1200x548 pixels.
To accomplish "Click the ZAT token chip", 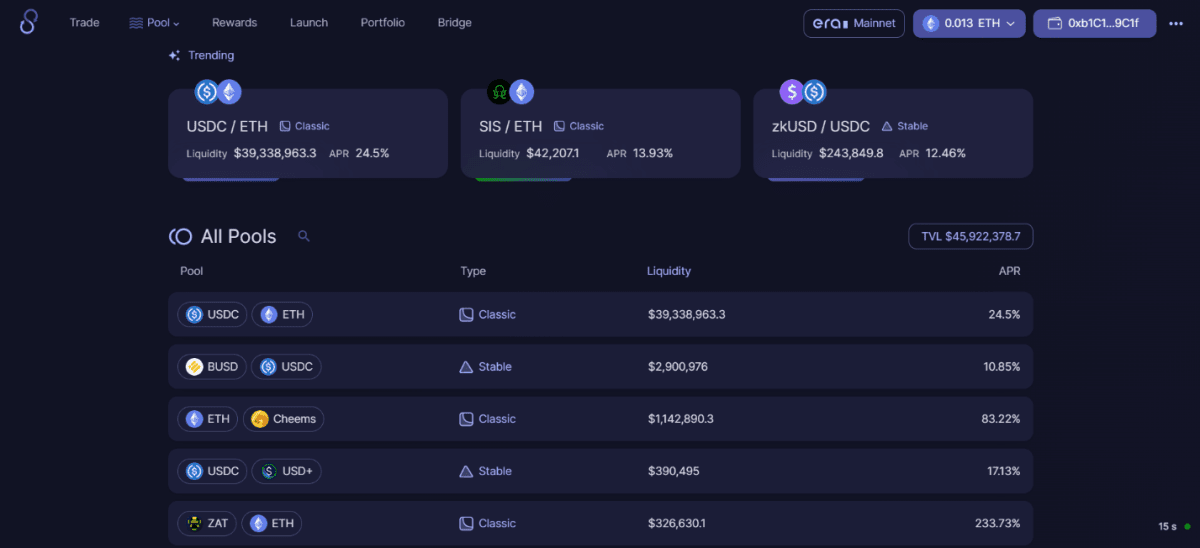I will [207, 523].
